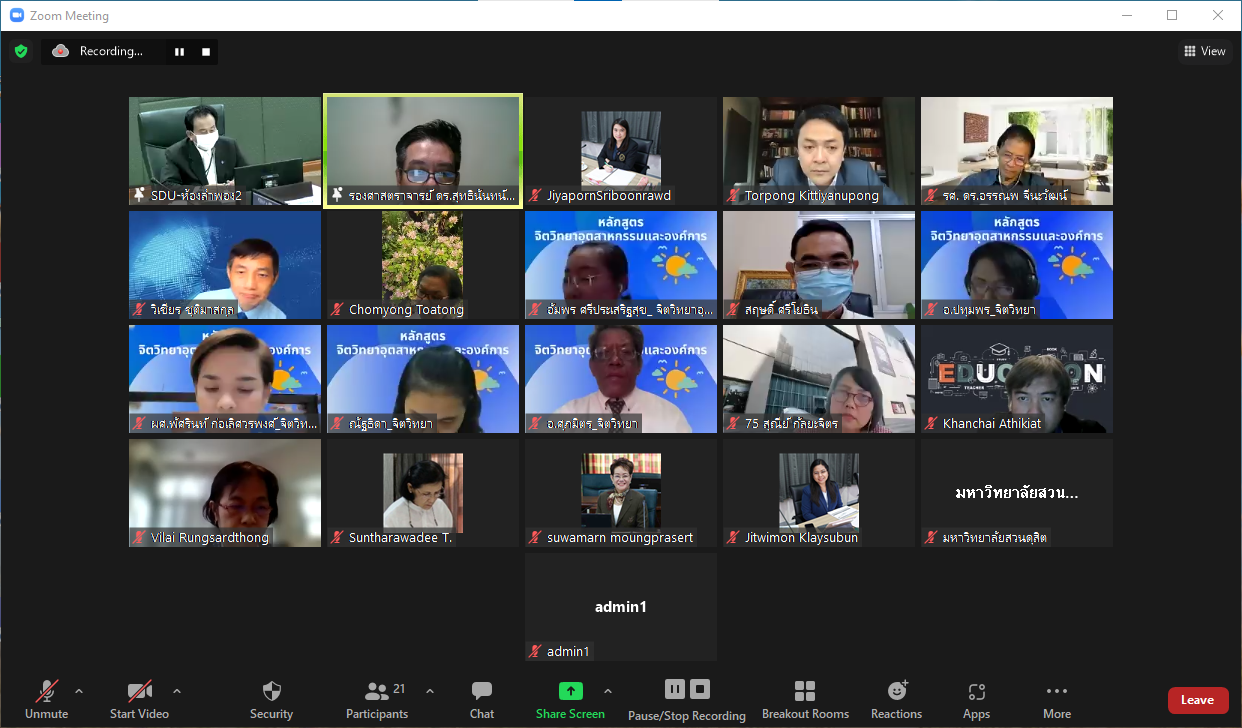Click the large มหาวิทยาลัยสวน... tile text
Image resolution: width=1242 pixels, height=728 pixels.
(1017, 493)
